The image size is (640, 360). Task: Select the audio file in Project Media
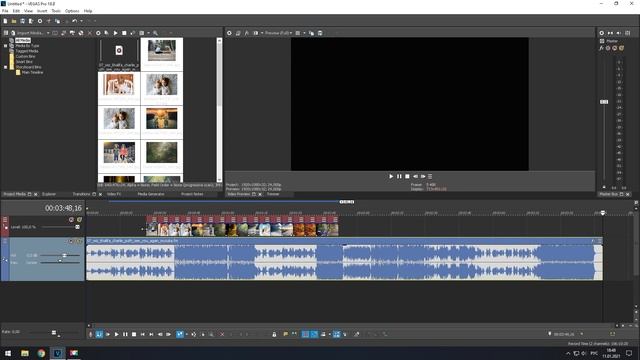tap(119, 54)
